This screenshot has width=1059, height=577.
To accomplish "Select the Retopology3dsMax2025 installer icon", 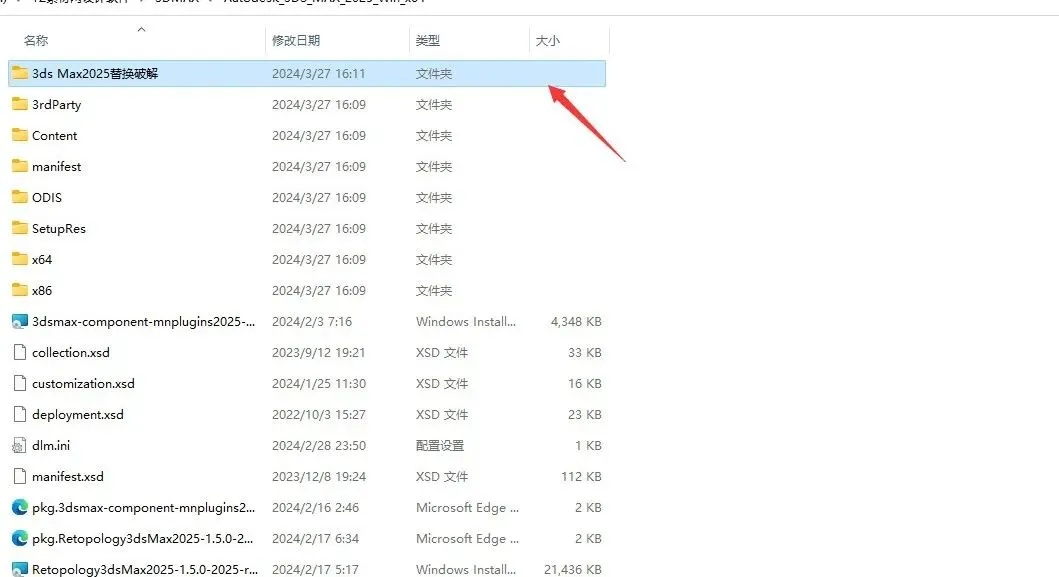I will point(20,569).
